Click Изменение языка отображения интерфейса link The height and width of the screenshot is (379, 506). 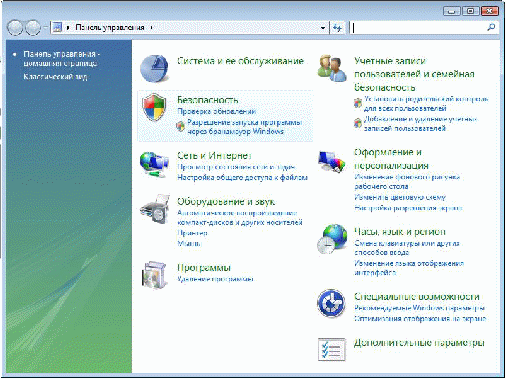click(x=409, y=268)
